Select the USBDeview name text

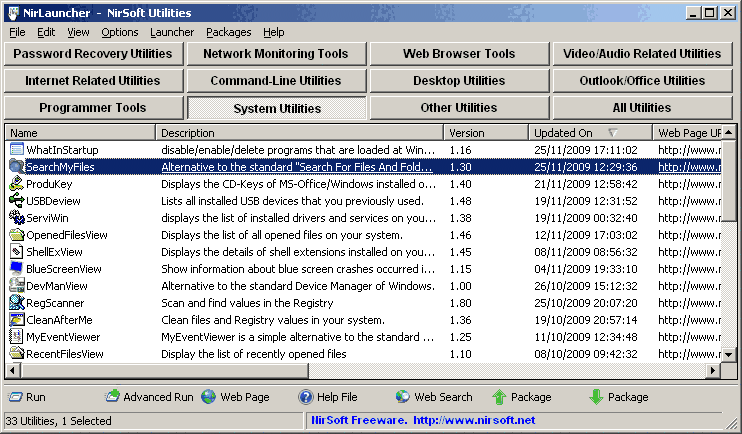pos(53,201)
